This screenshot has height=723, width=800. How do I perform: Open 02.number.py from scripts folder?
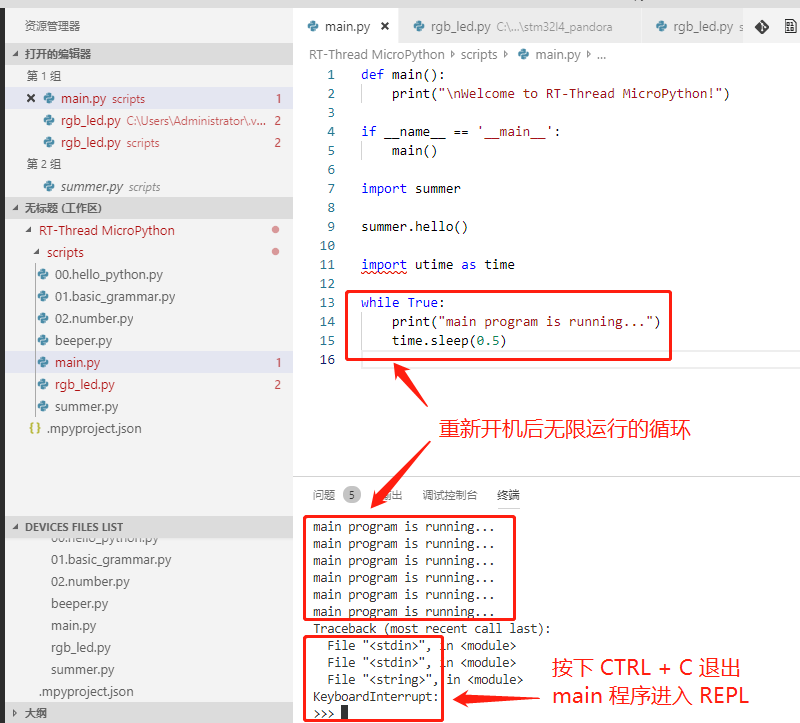click(94, 319)
